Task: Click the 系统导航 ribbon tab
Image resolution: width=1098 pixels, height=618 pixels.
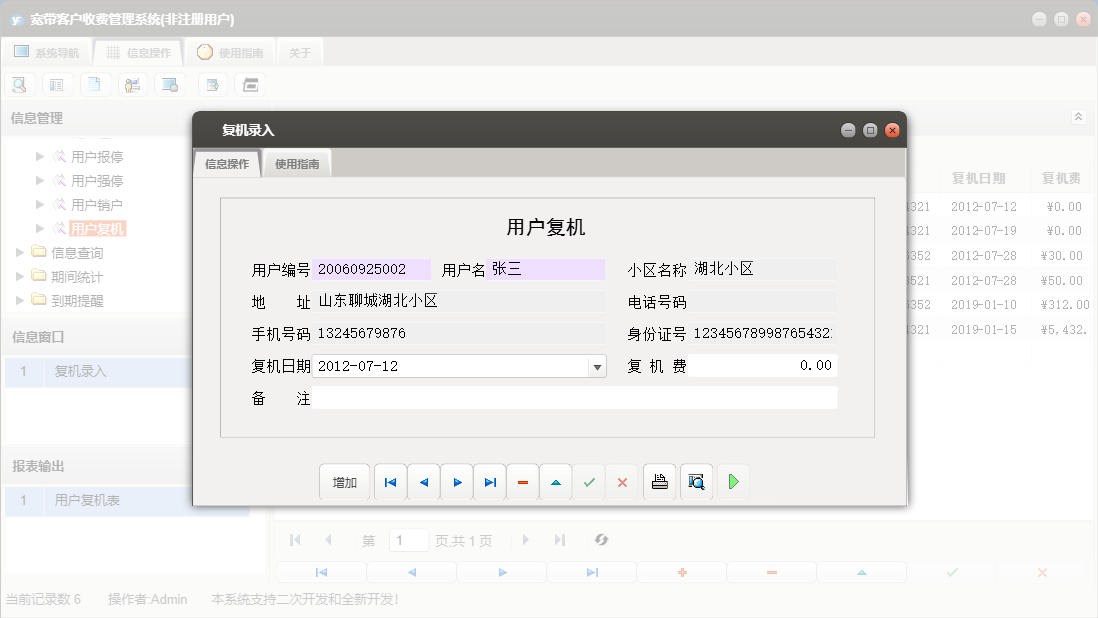Action: 51,52
